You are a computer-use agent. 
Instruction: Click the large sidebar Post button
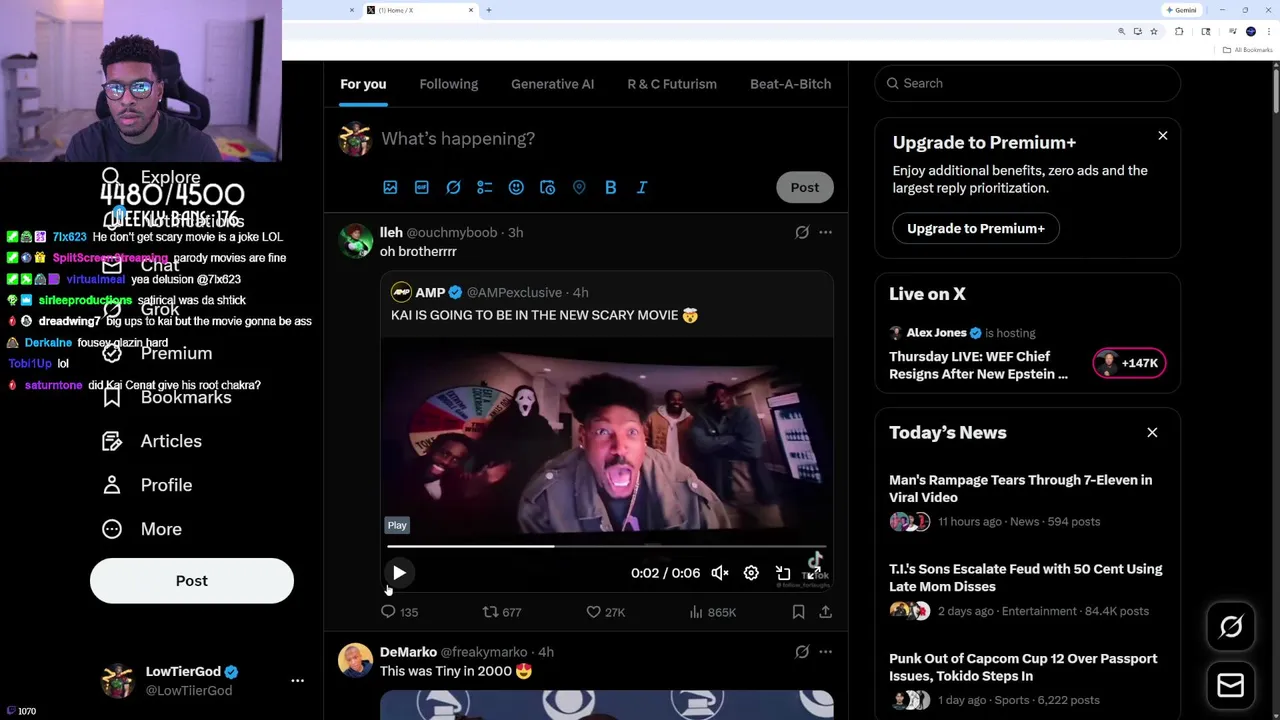[192, 581]
